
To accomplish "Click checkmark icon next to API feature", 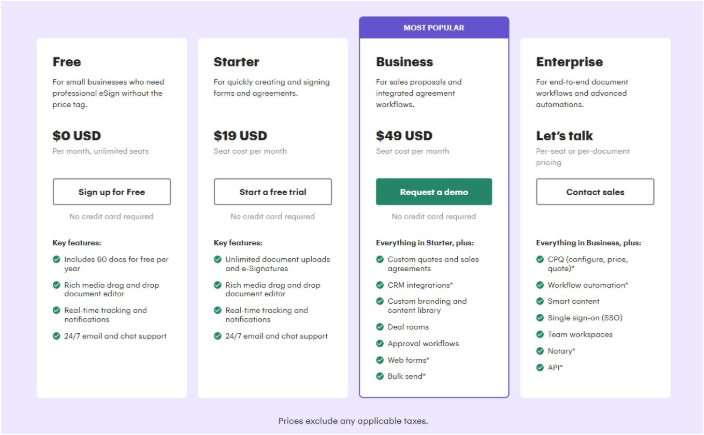I will pyautogui.click(x=541, y=367).
